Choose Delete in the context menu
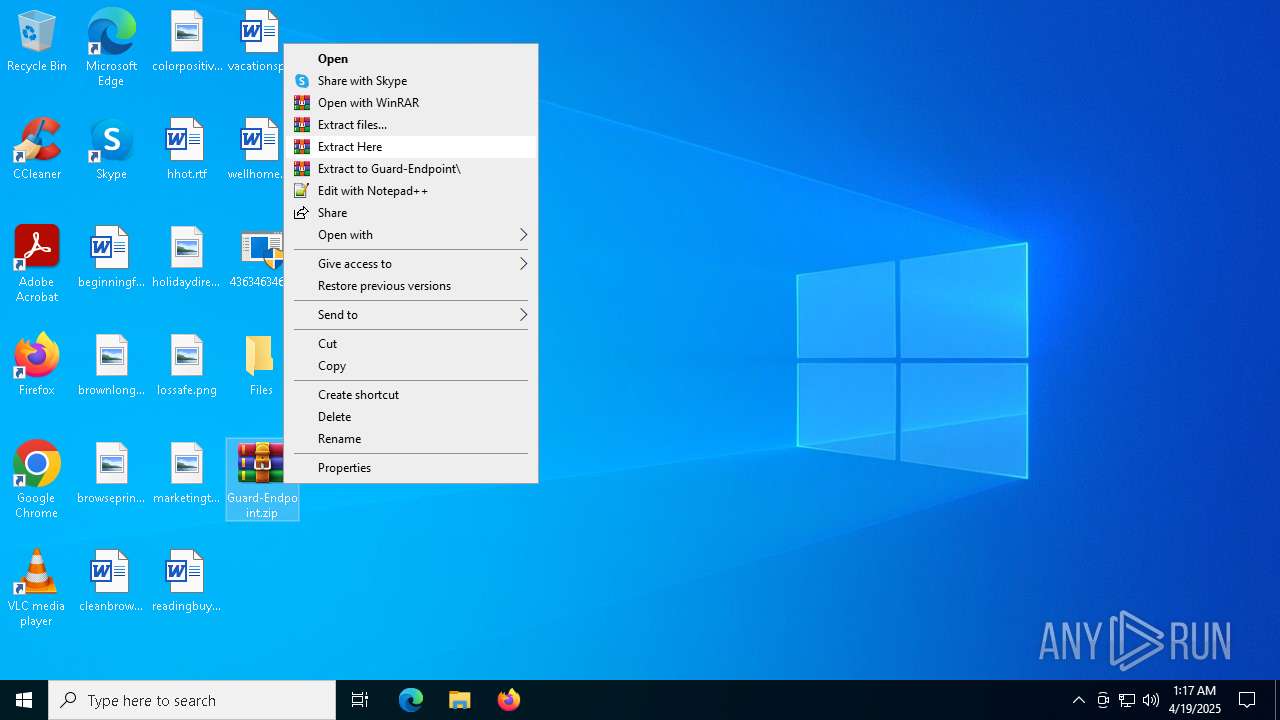 pyautogui.click(x=411, y=417)
